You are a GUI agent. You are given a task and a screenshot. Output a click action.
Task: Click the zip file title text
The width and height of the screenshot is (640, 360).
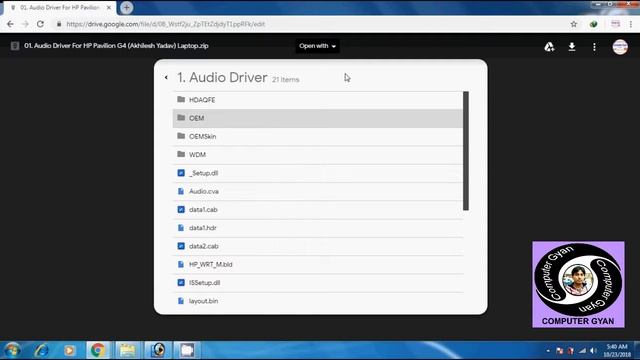pos(116,46)
